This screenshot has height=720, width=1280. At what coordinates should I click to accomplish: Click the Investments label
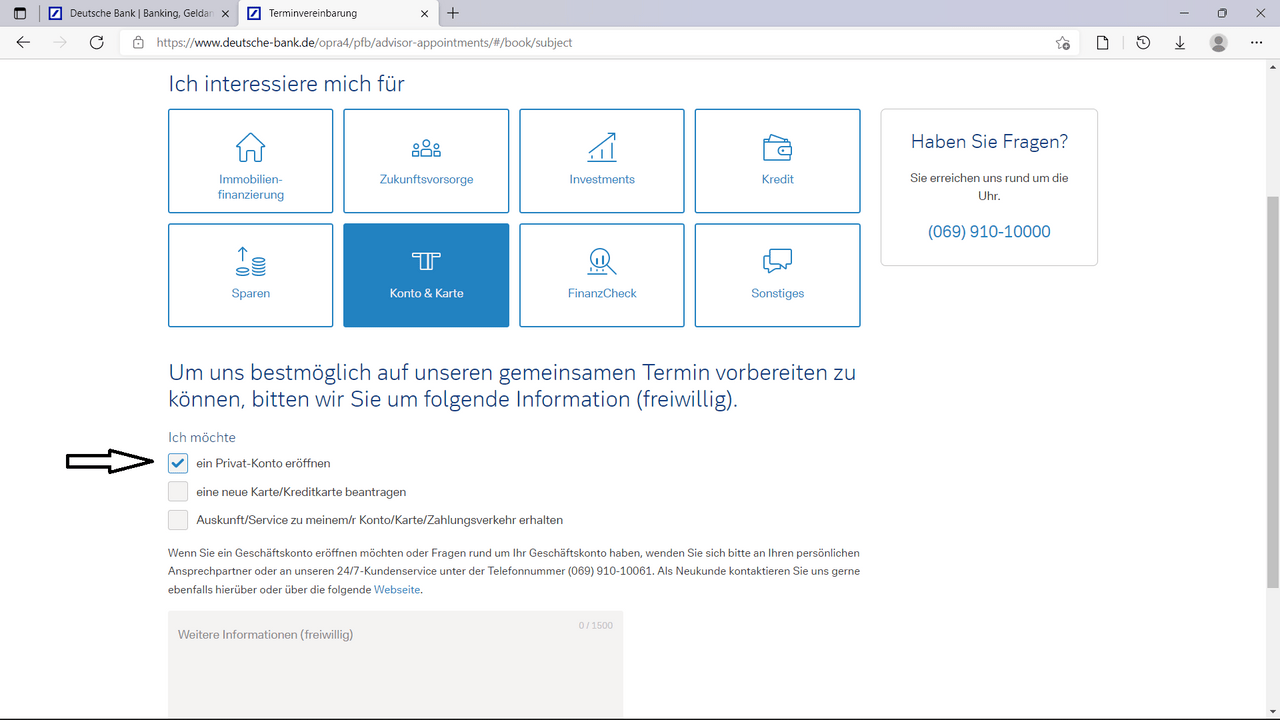click(602, 180)
